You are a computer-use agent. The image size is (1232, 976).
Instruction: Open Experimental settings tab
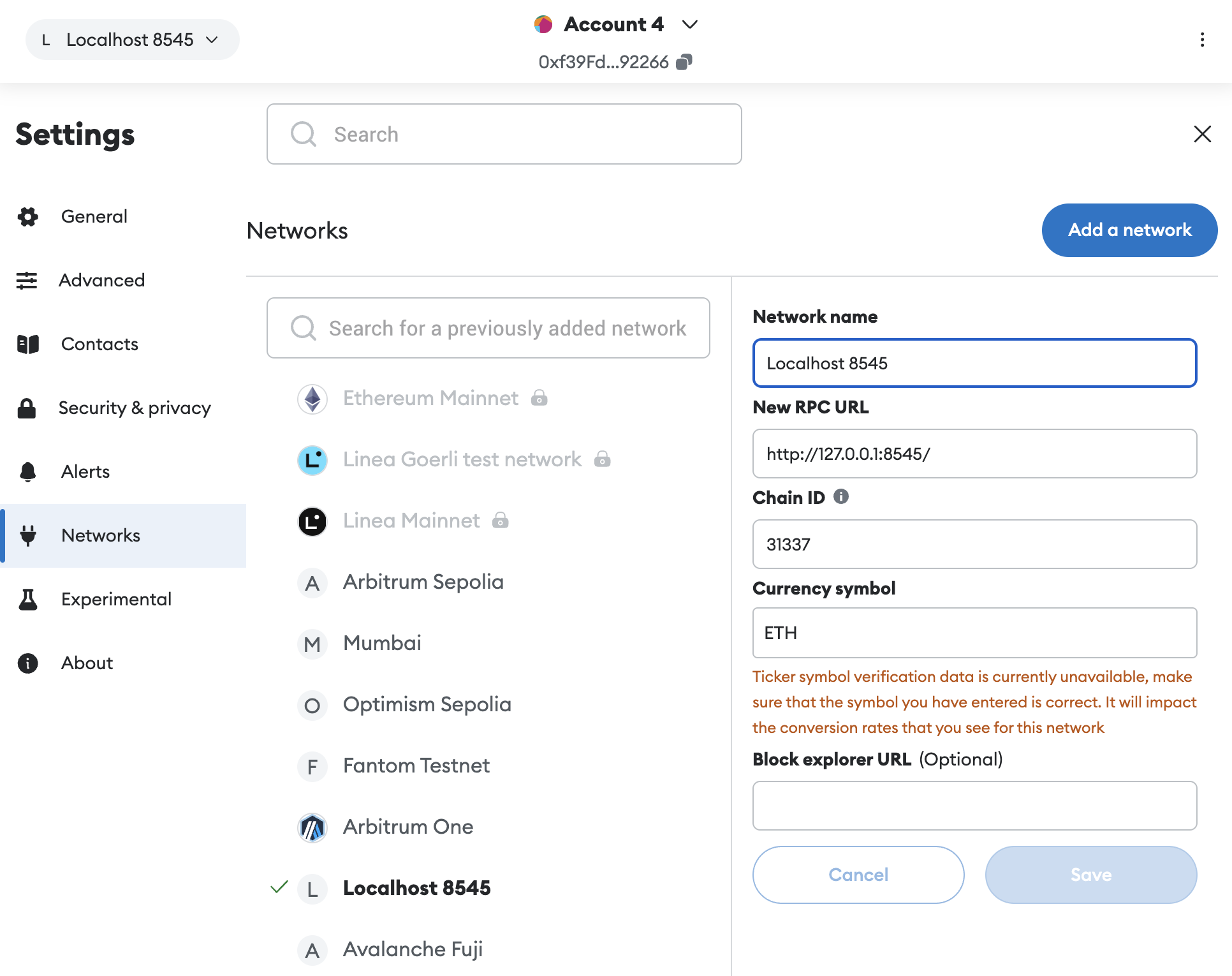[x=123, y=600]
